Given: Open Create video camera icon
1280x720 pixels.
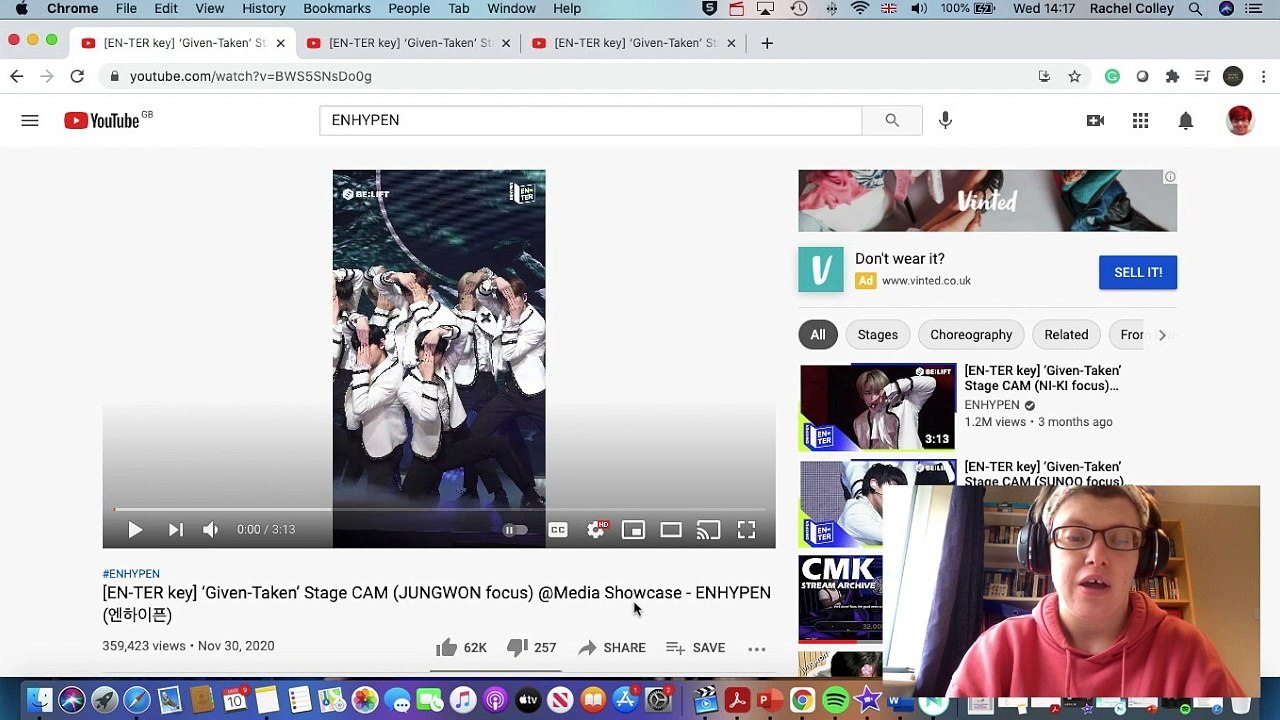Looking at the screenshot, I should [1095, 121].
